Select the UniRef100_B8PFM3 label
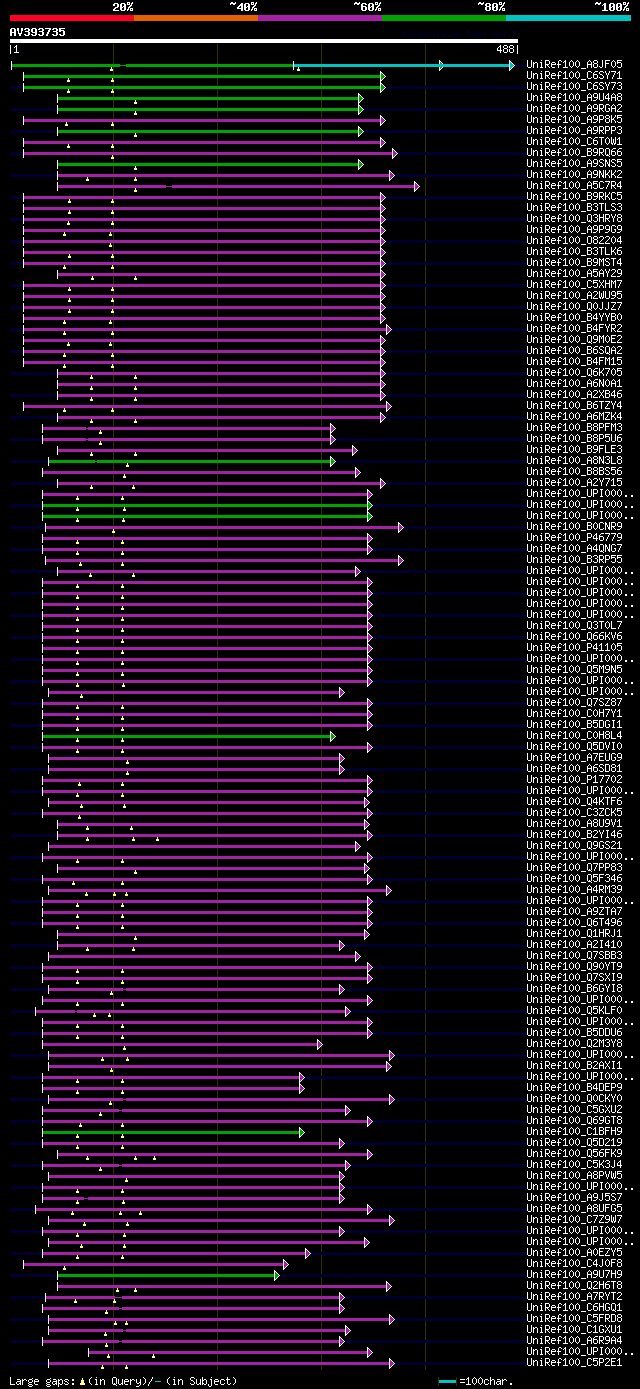This screenshot has height=1389, width=640. pyautogui.click(x=574, y=428)
